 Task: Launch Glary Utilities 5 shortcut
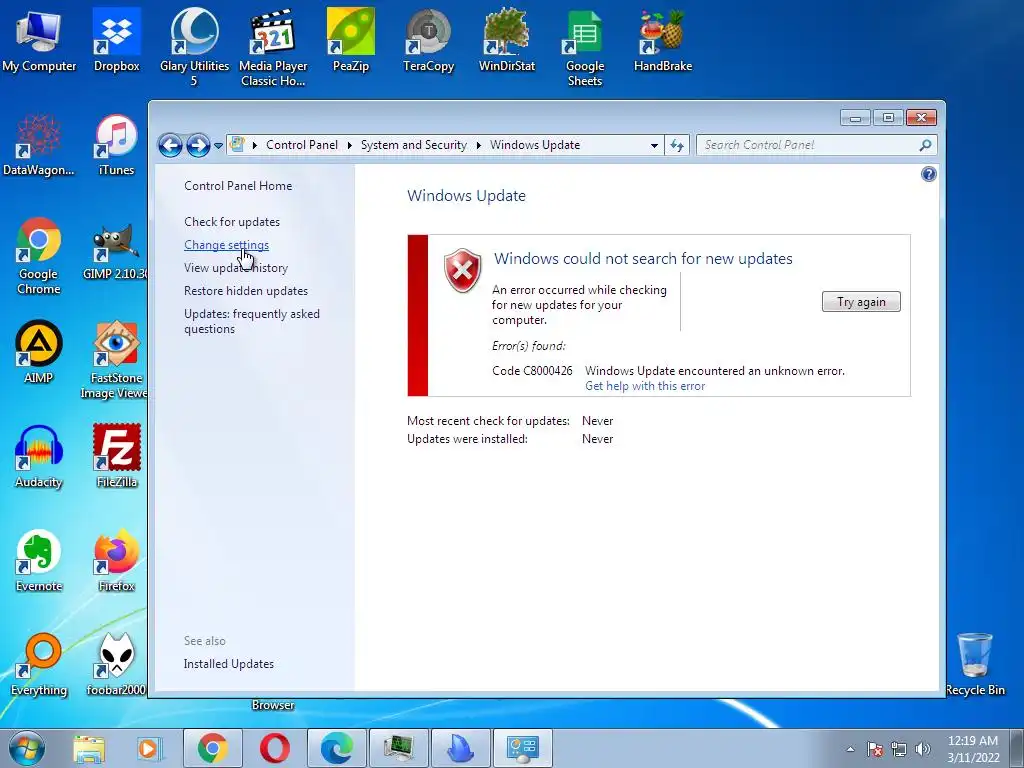194,46
